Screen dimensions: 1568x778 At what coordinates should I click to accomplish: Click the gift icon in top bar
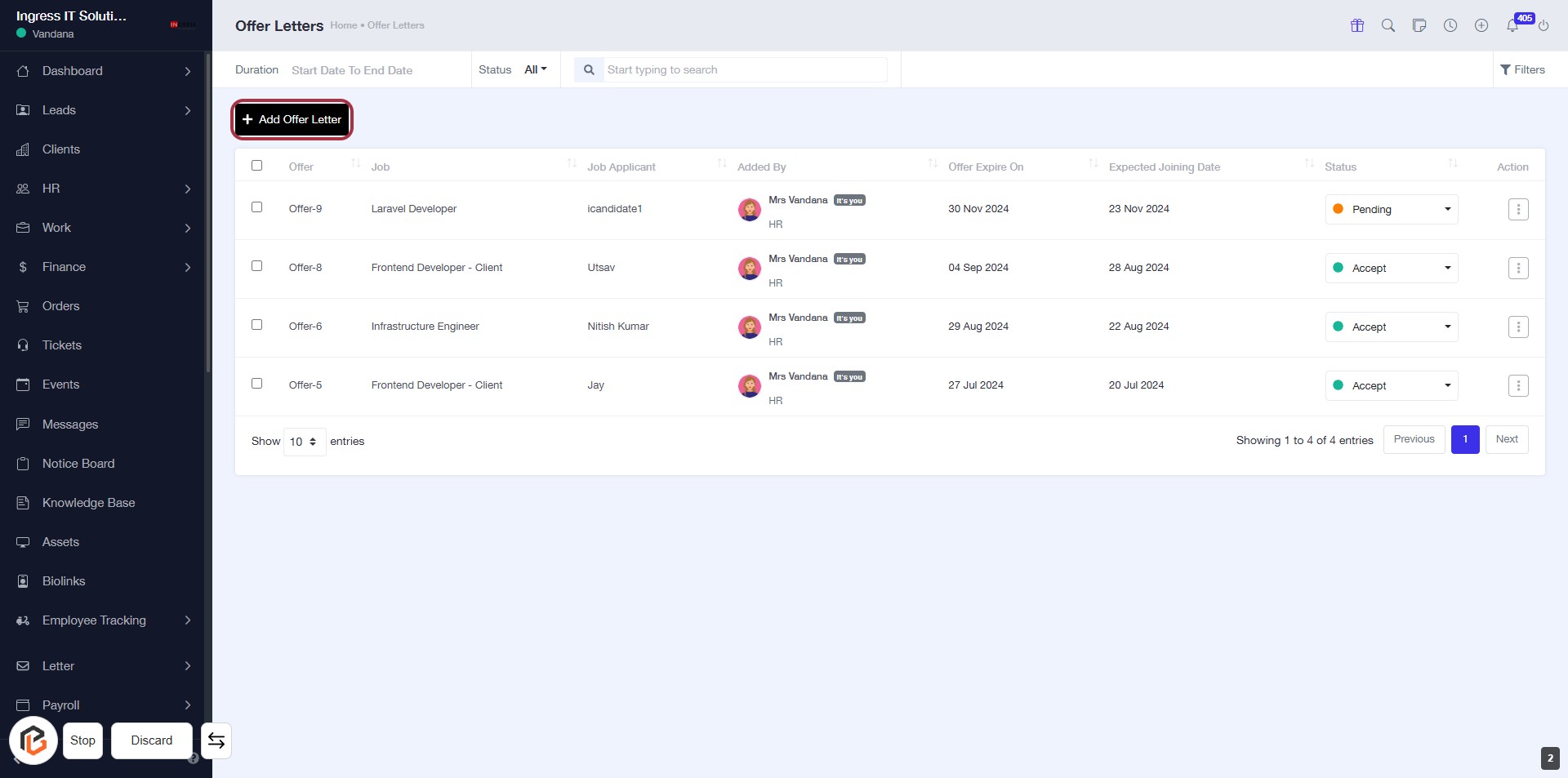[x=1357, y=25]
